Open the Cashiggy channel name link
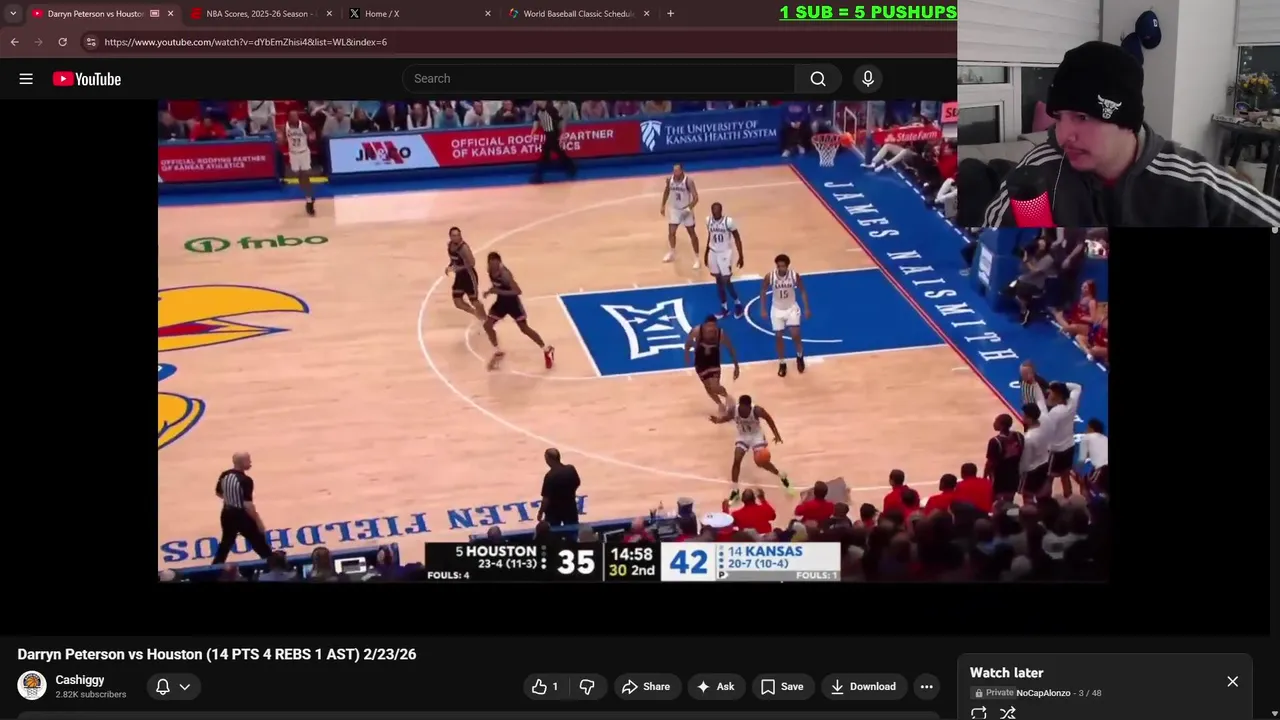Viewport: 1280px width, 720px height. (80, 680)
